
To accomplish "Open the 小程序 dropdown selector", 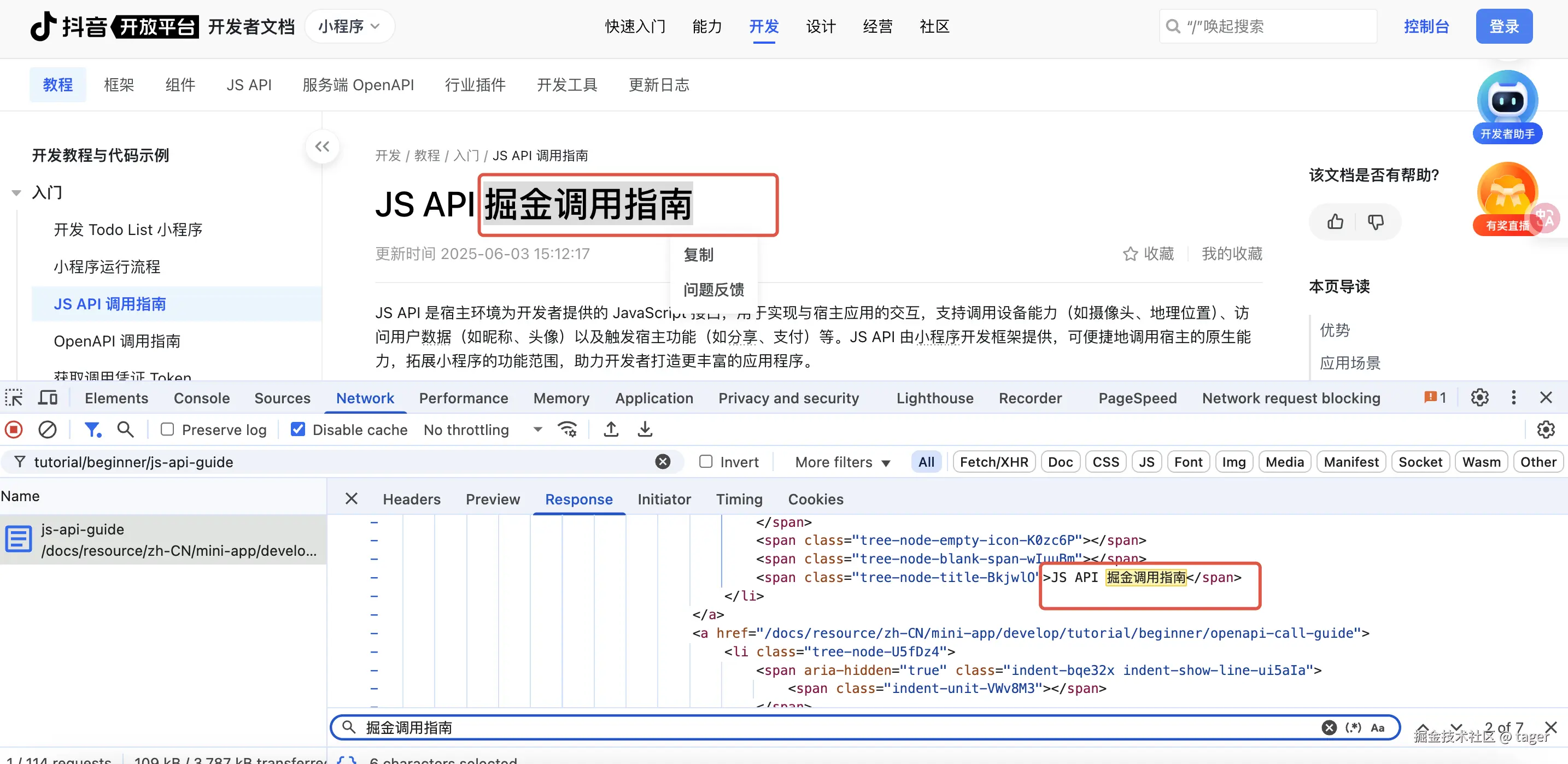I will pyautogui.click(x=349, y=27).
